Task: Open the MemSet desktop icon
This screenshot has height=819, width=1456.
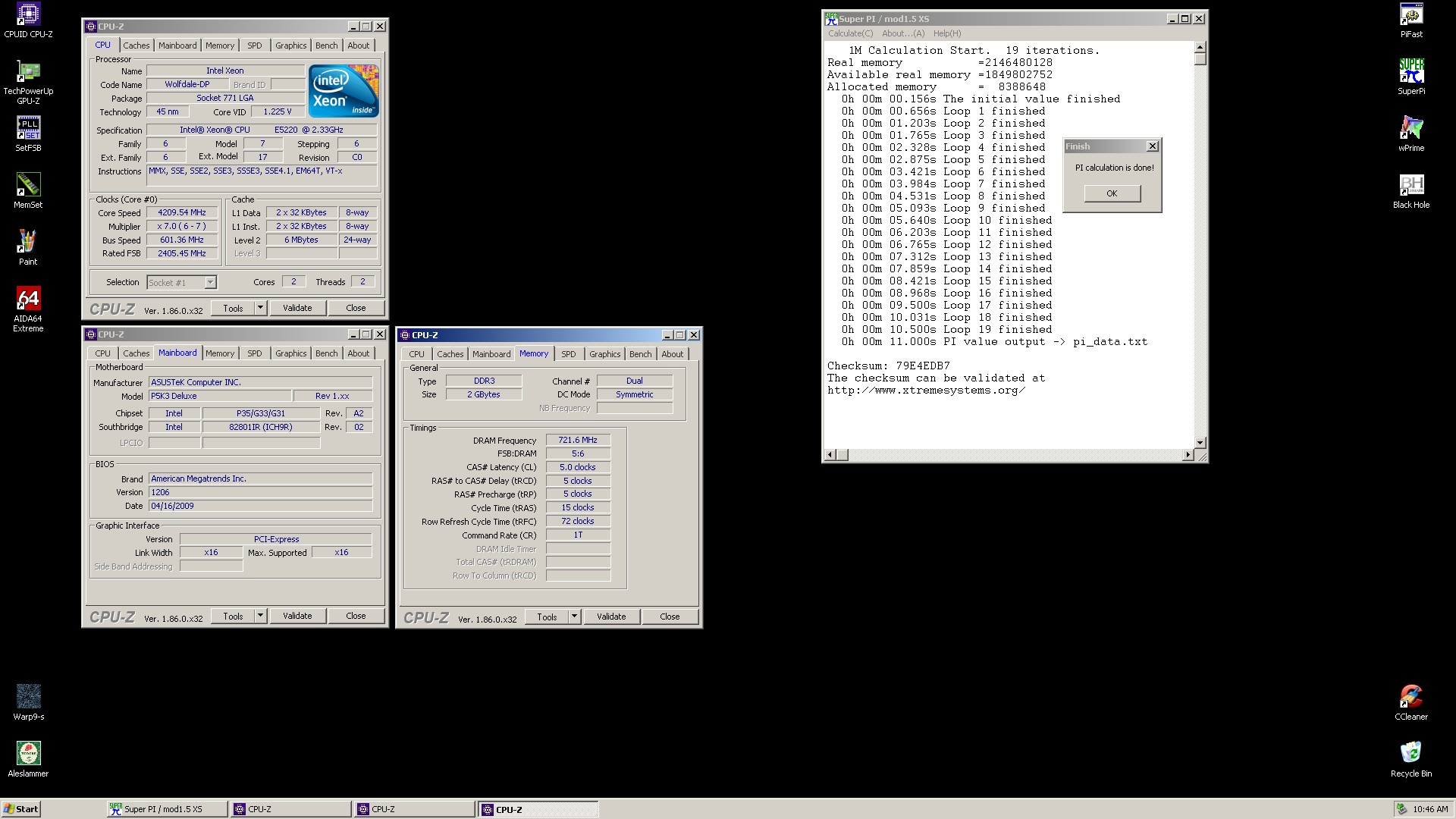Action: click(28, 191)
